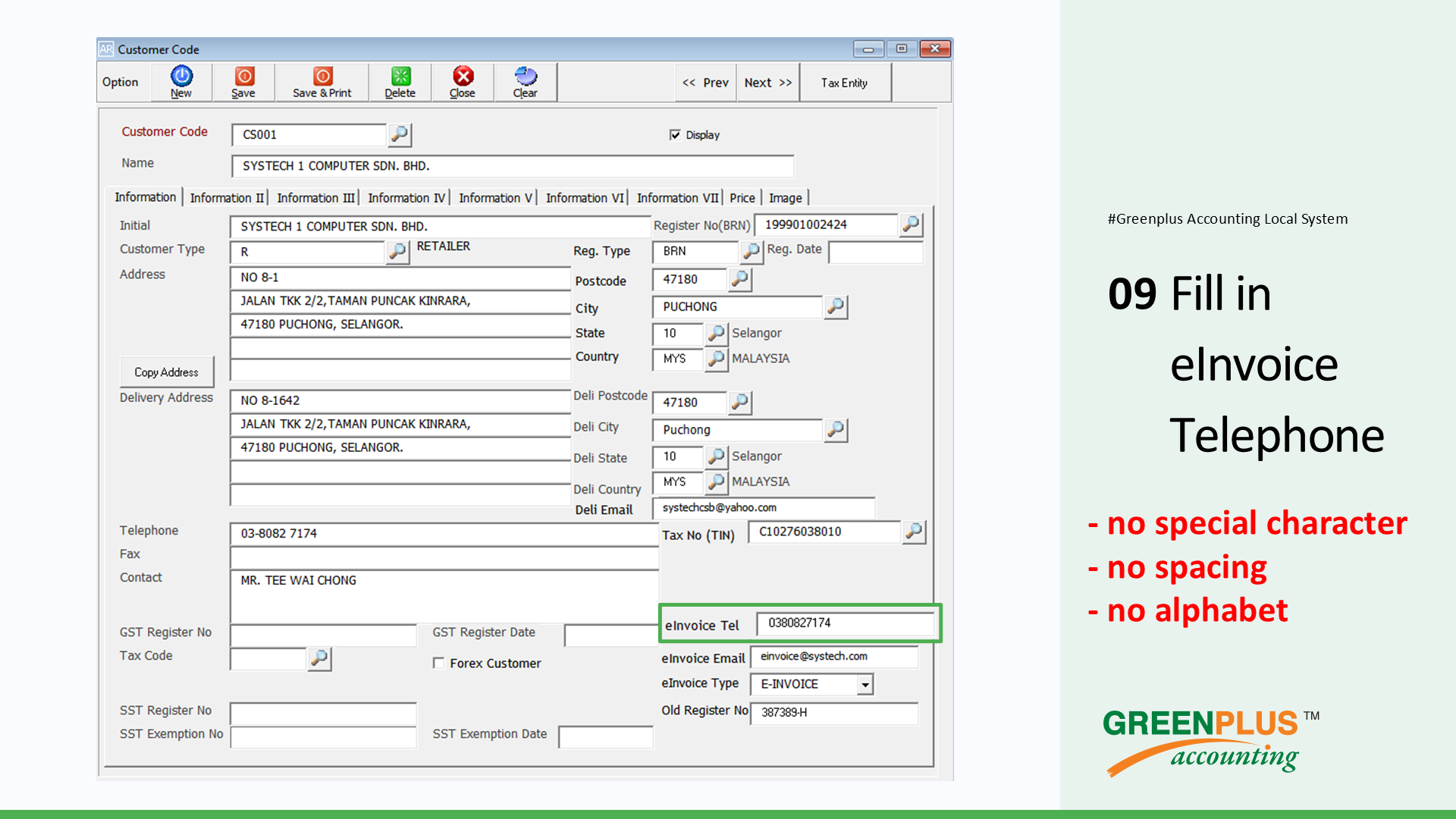Toggle the Display checkbox
This screenshot has height=819, width=1456.
(x=675, y=135)
